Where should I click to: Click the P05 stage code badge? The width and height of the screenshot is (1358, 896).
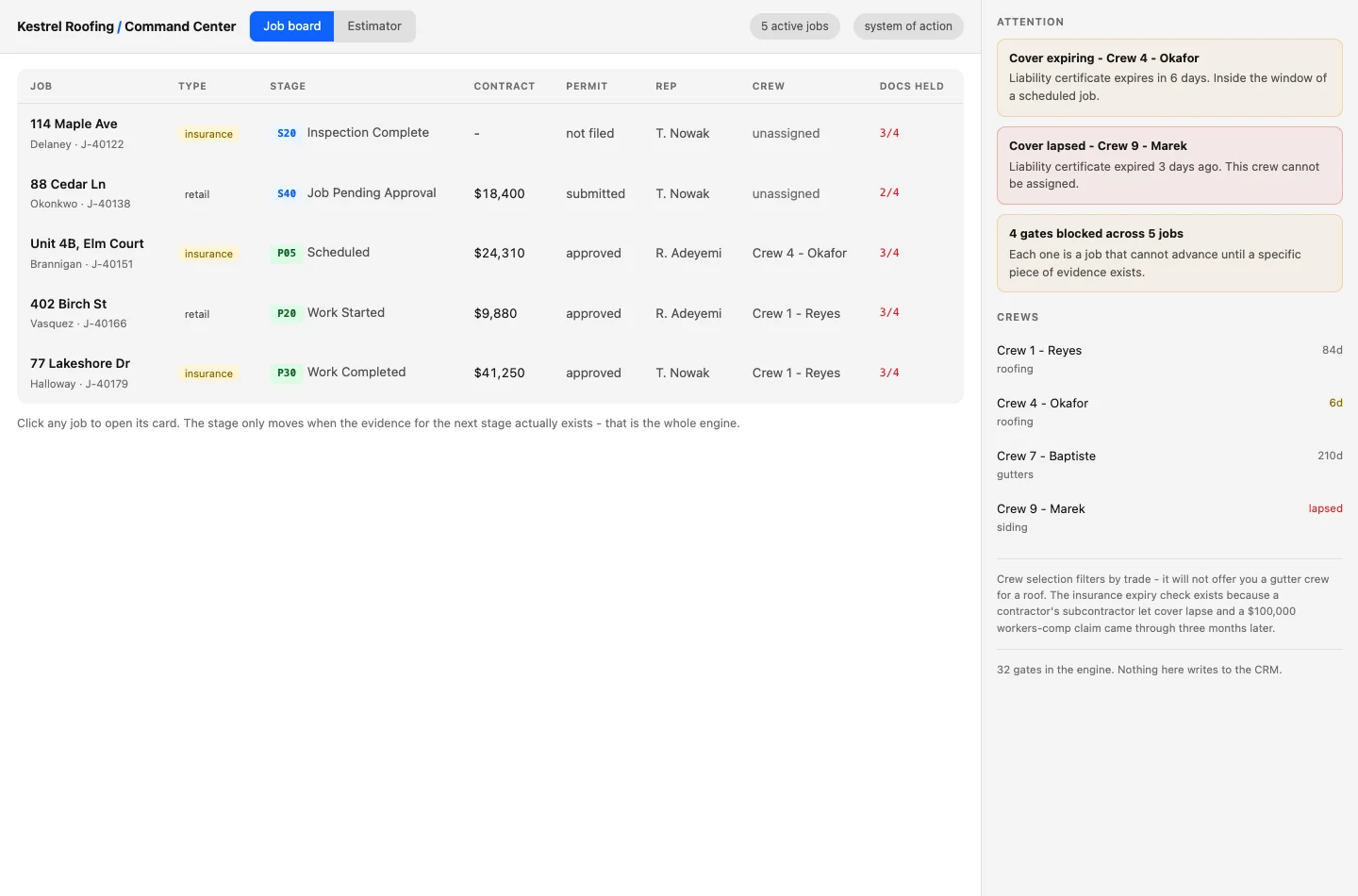click(x=287, y=253)
